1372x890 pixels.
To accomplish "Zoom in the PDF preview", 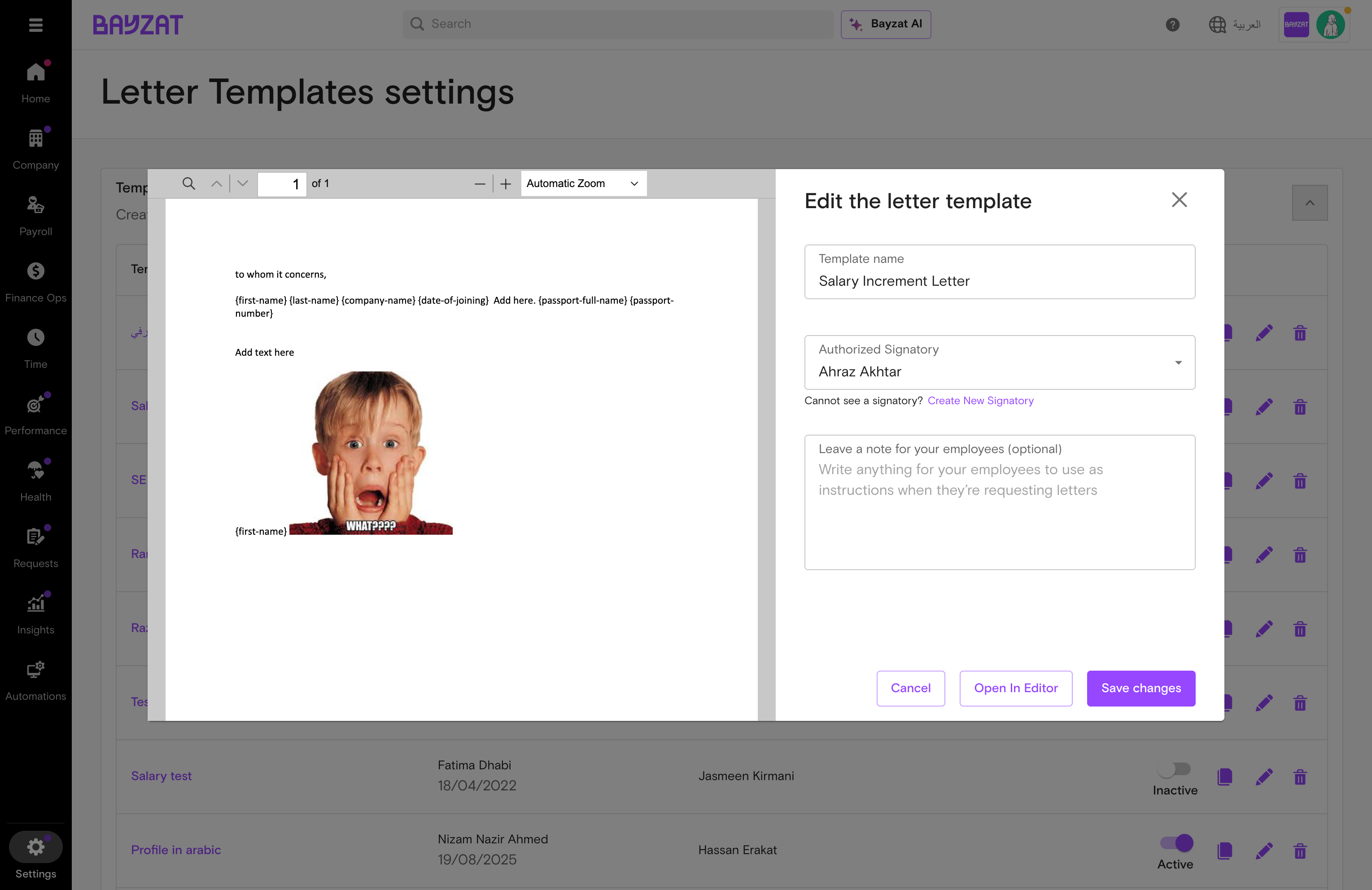I will point(506,184).
